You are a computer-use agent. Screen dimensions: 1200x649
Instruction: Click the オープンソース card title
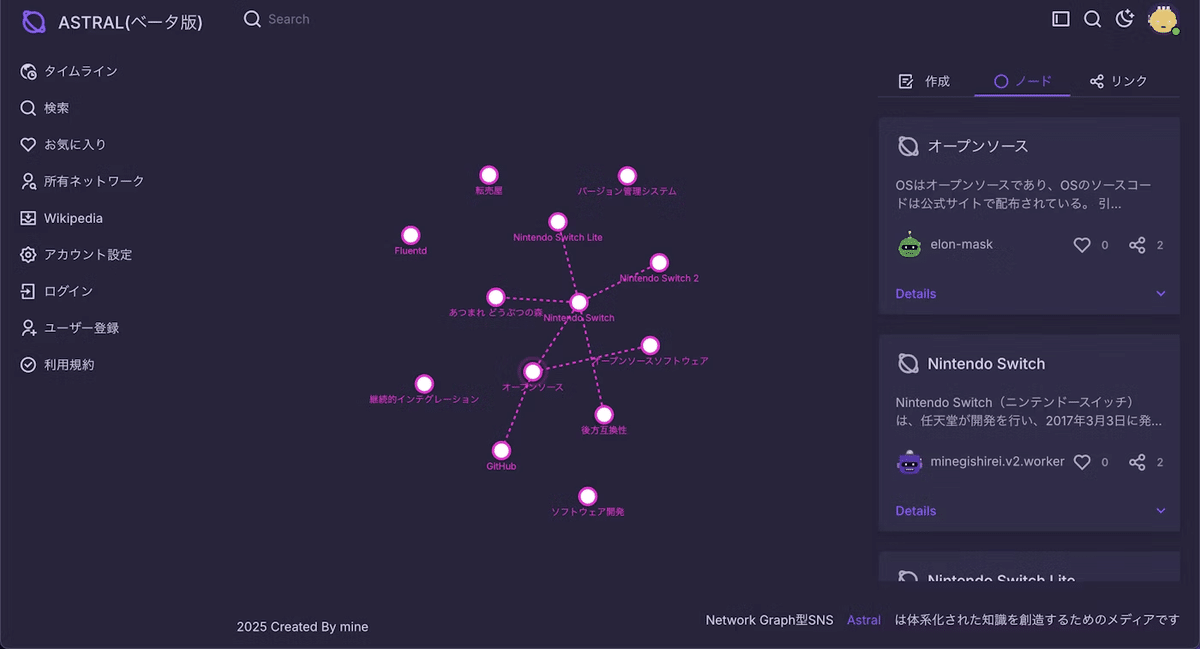coord(978,146)
